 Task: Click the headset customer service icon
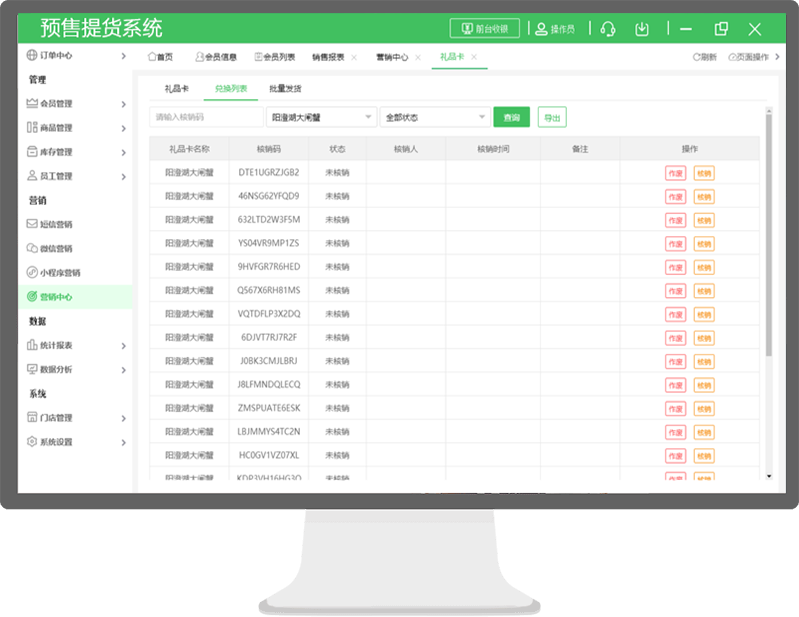(x=607, y=29)
